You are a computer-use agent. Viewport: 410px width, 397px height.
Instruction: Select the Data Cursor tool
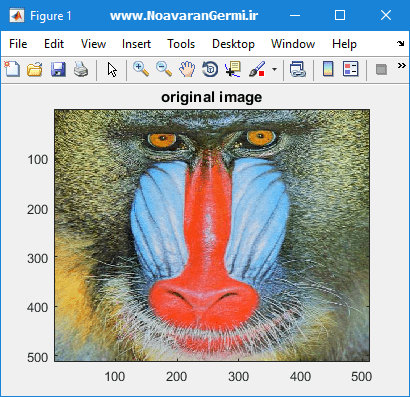[x=233, y=69]
